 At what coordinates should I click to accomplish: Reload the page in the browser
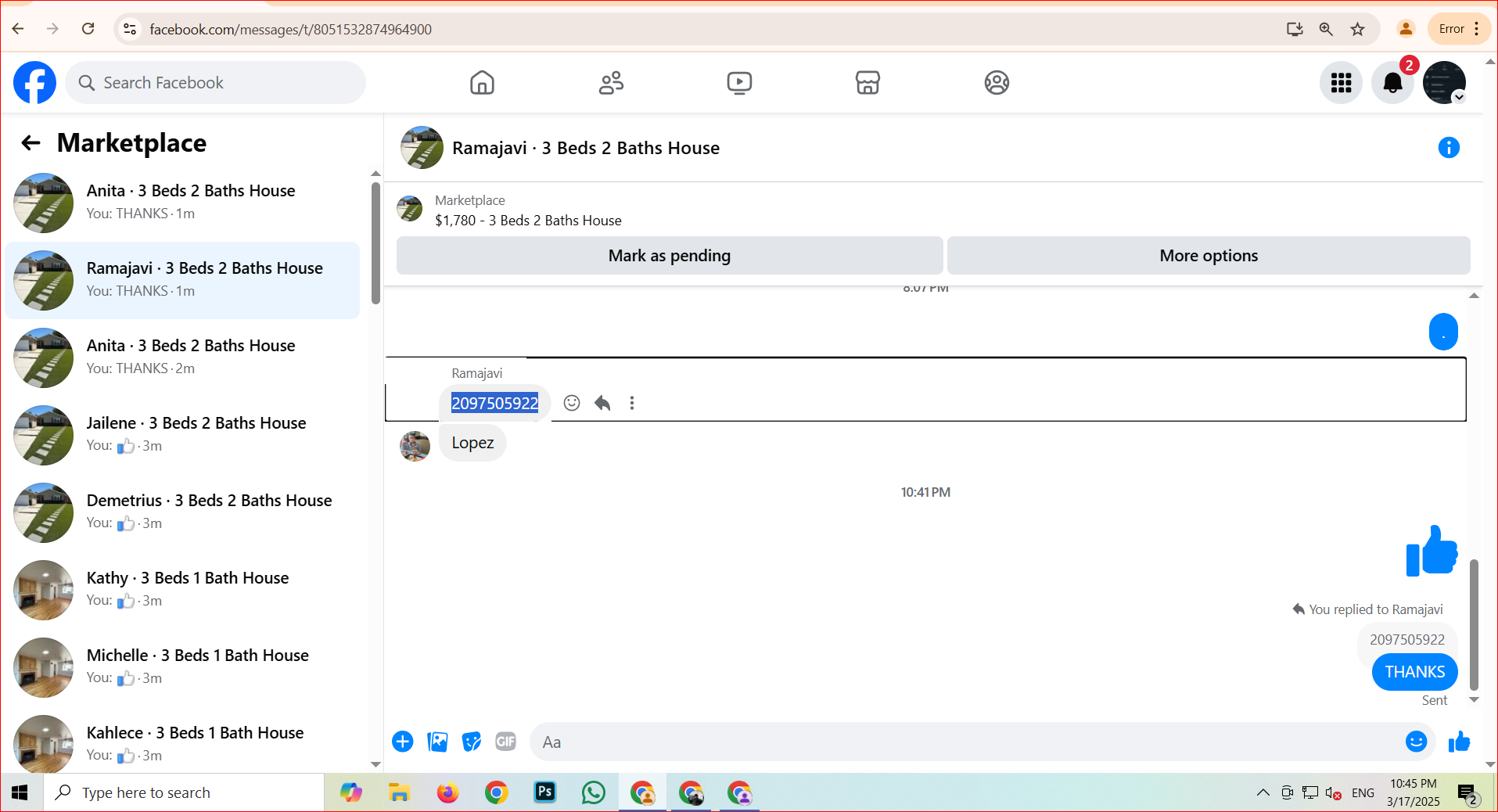(x=88, y=29)
